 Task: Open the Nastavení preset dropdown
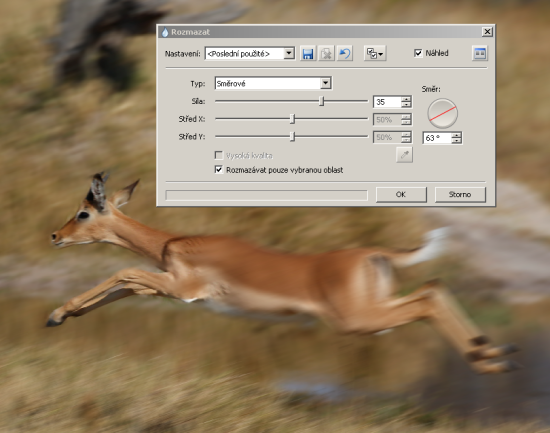pyautogui.click(x=289, y=53)
